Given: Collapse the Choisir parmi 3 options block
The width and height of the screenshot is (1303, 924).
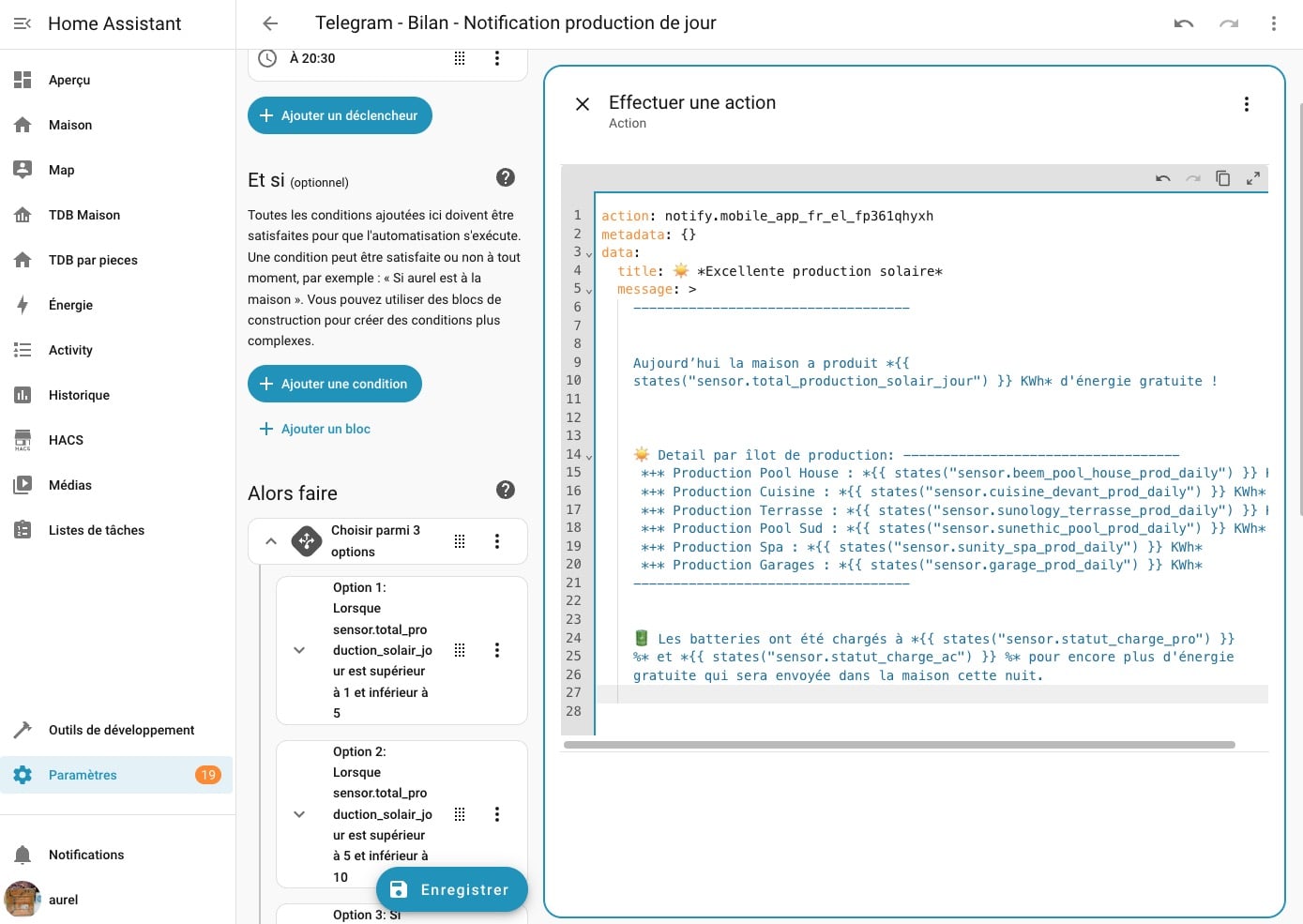Looking at the screenshot, I should [270, 541].
